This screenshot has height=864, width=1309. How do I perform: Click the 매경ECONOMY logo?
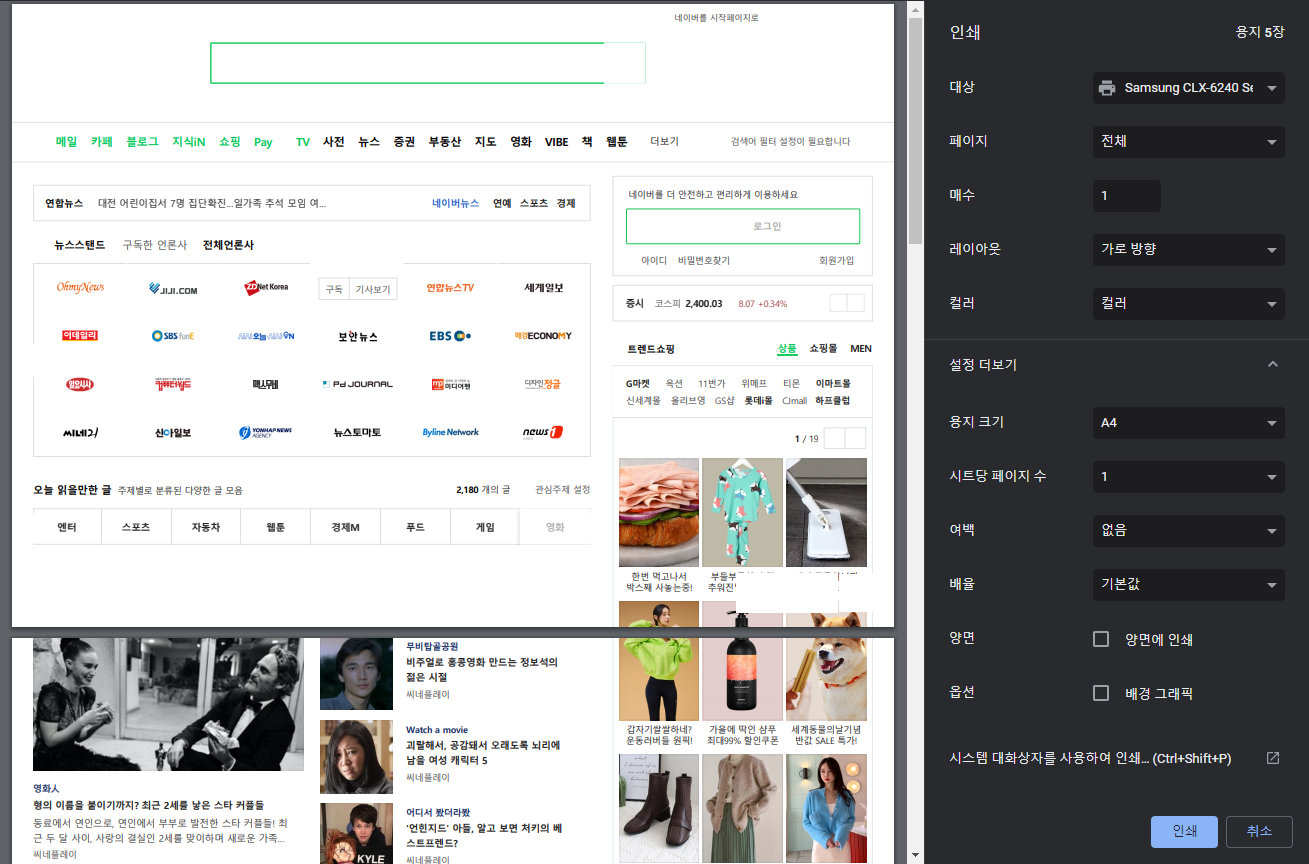tap(543, 336)
